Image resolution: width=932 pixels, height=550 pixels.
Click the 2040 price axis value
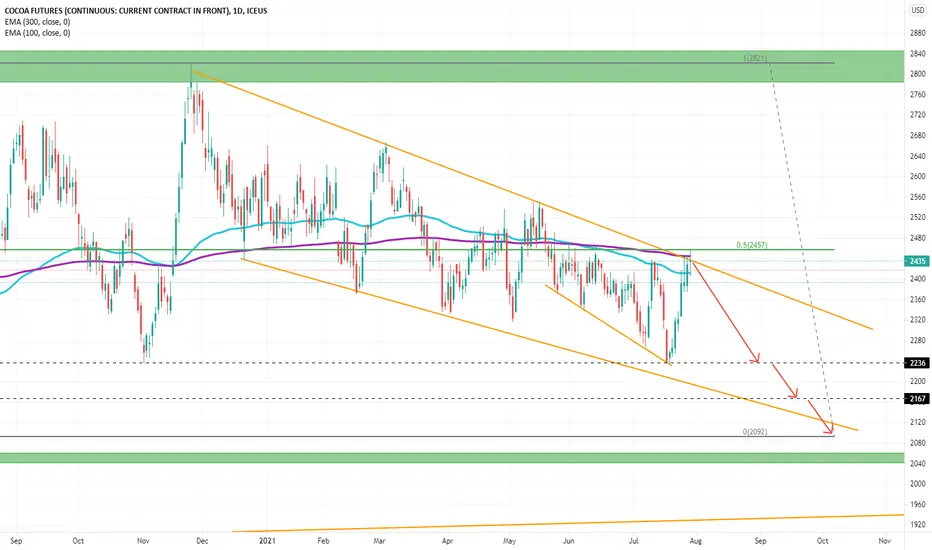point(918,463)
